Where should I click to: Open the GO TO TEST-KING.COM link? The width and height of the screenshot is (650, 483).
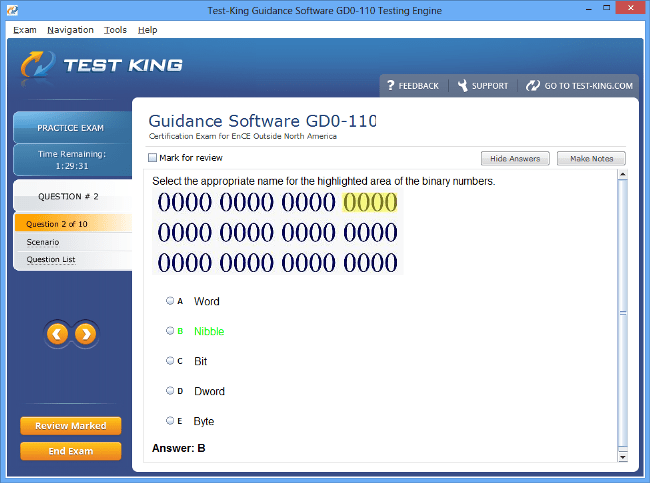point(588,86)
